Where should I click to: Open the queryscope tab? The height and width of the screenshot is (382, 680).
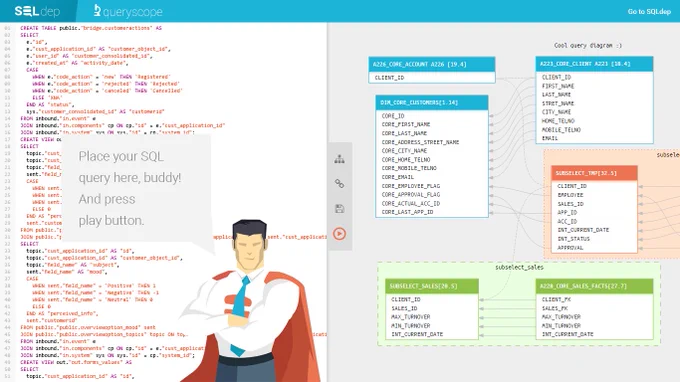pos(128,11)
